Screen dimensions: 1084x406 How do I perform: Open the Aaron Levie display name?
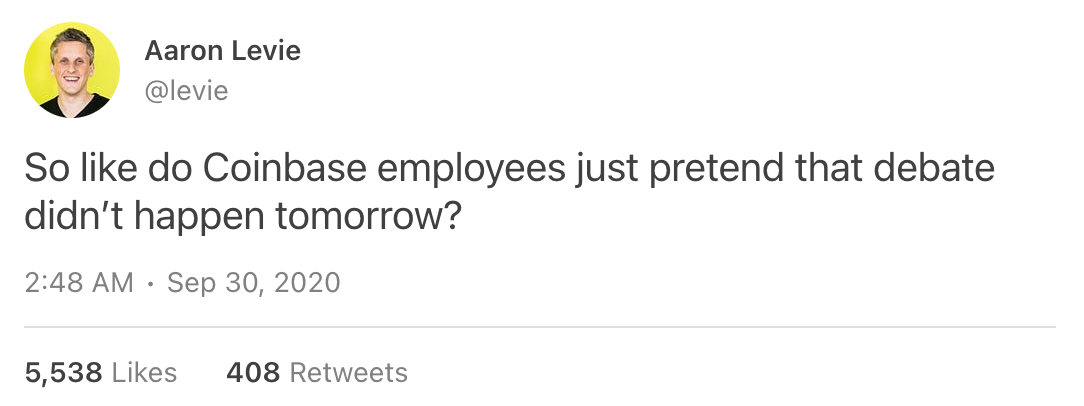click(x=222, y=51)
